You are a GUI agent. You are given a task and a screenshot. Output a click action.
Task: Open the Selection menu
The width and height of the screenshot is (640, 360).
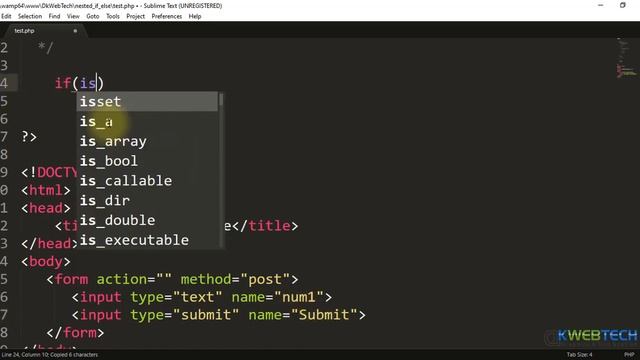(x=30, y=16)
